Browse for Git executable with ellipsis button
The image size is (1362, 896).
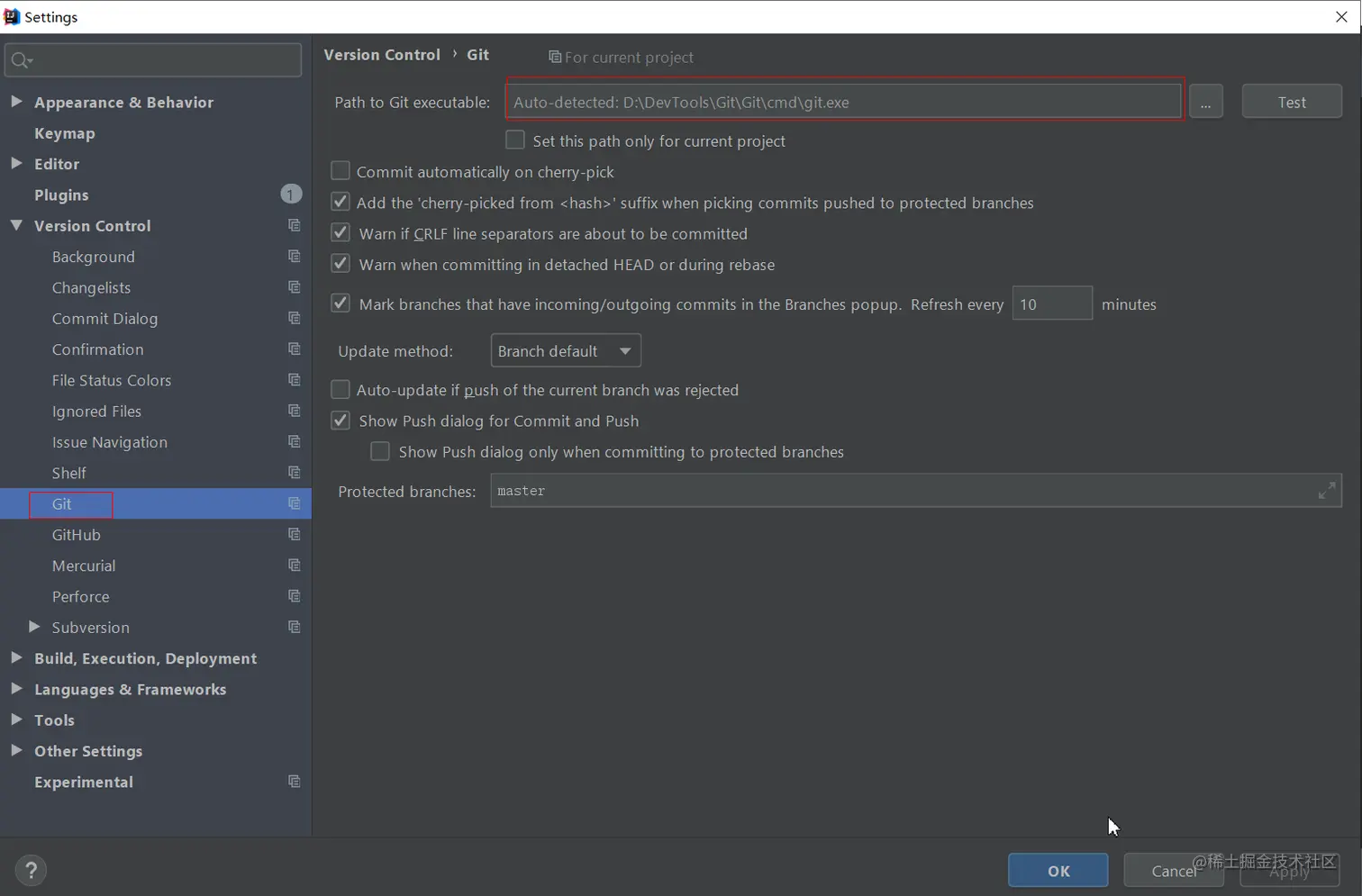pyautogui.click(x=1206, y=102)
